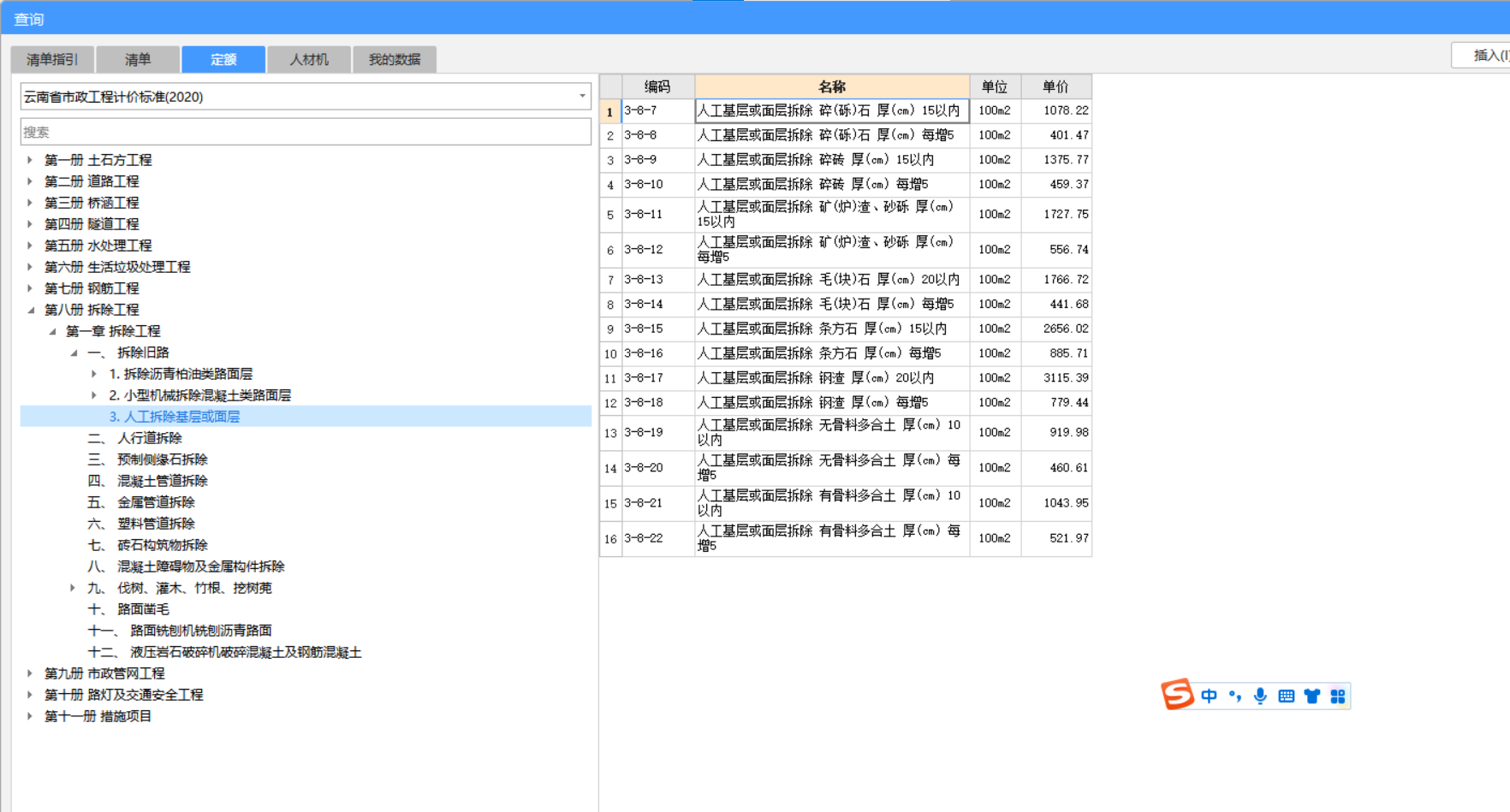The image size is (1510, 812).
Task: Click the 单价 column header
Action: (x=1055, y=86)
